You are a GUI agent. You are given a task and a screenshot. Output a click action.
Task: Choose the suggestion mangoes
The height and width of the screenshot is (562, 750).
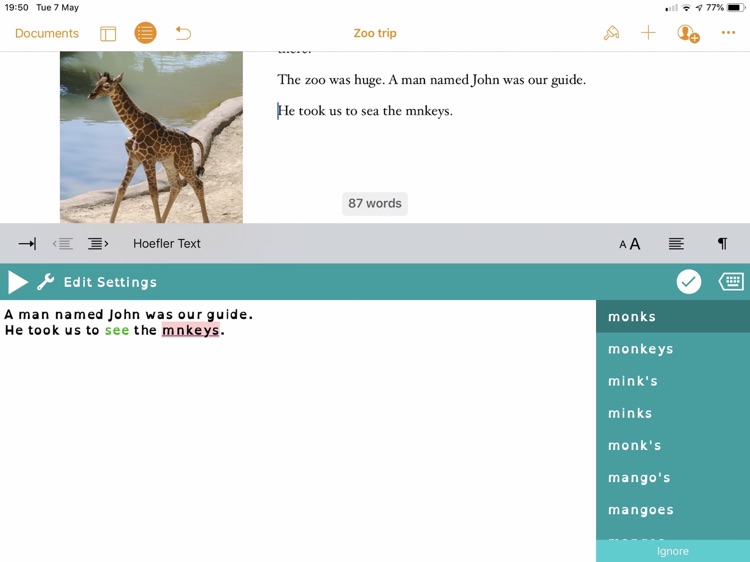point(673,510)
